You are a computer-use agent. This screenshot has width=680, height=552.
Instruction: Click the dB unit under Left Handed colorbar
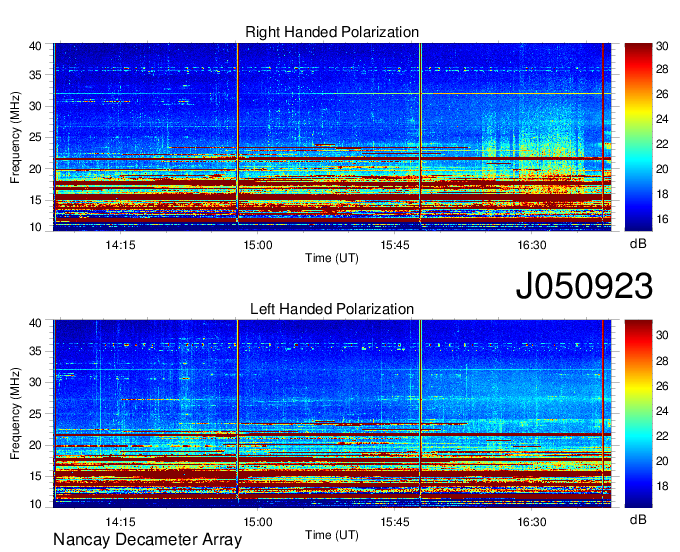point(638,519)
